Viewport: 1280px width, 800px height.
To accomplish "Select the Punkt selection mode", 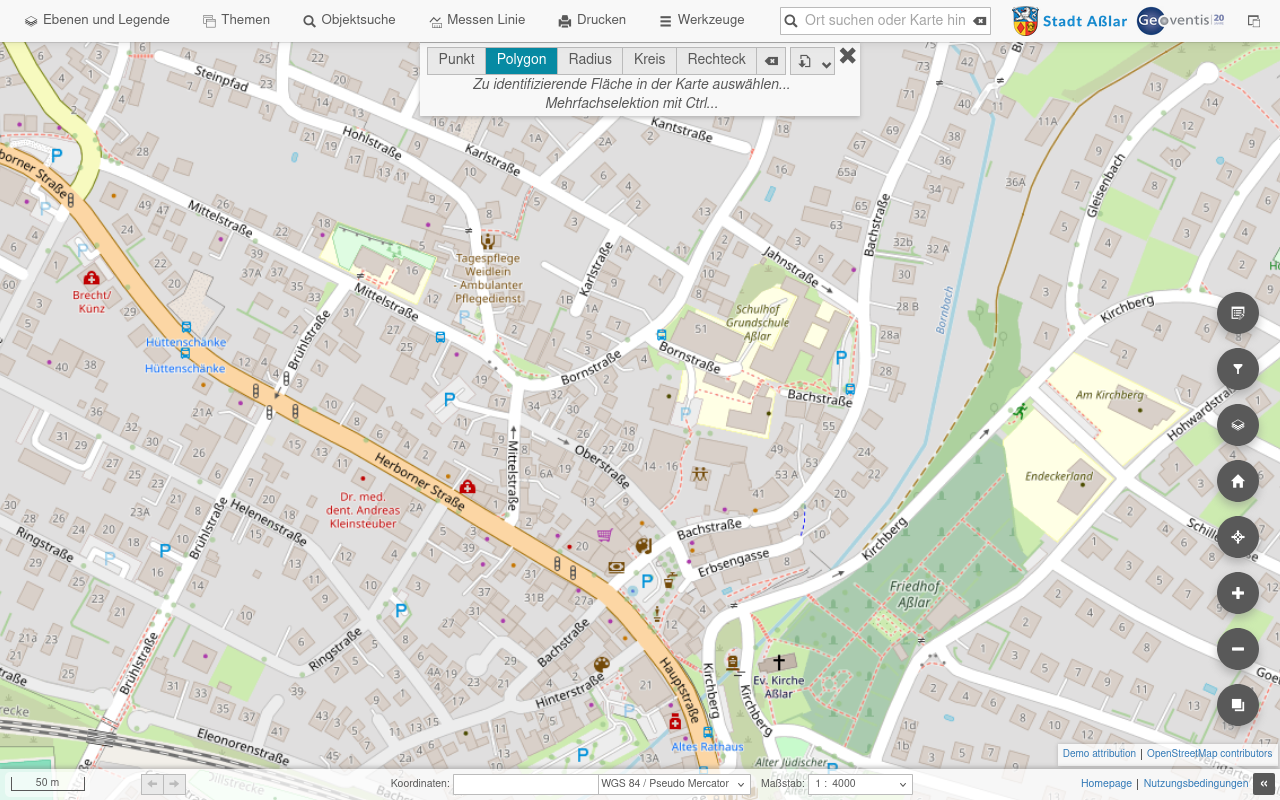I will pos(456,60).
